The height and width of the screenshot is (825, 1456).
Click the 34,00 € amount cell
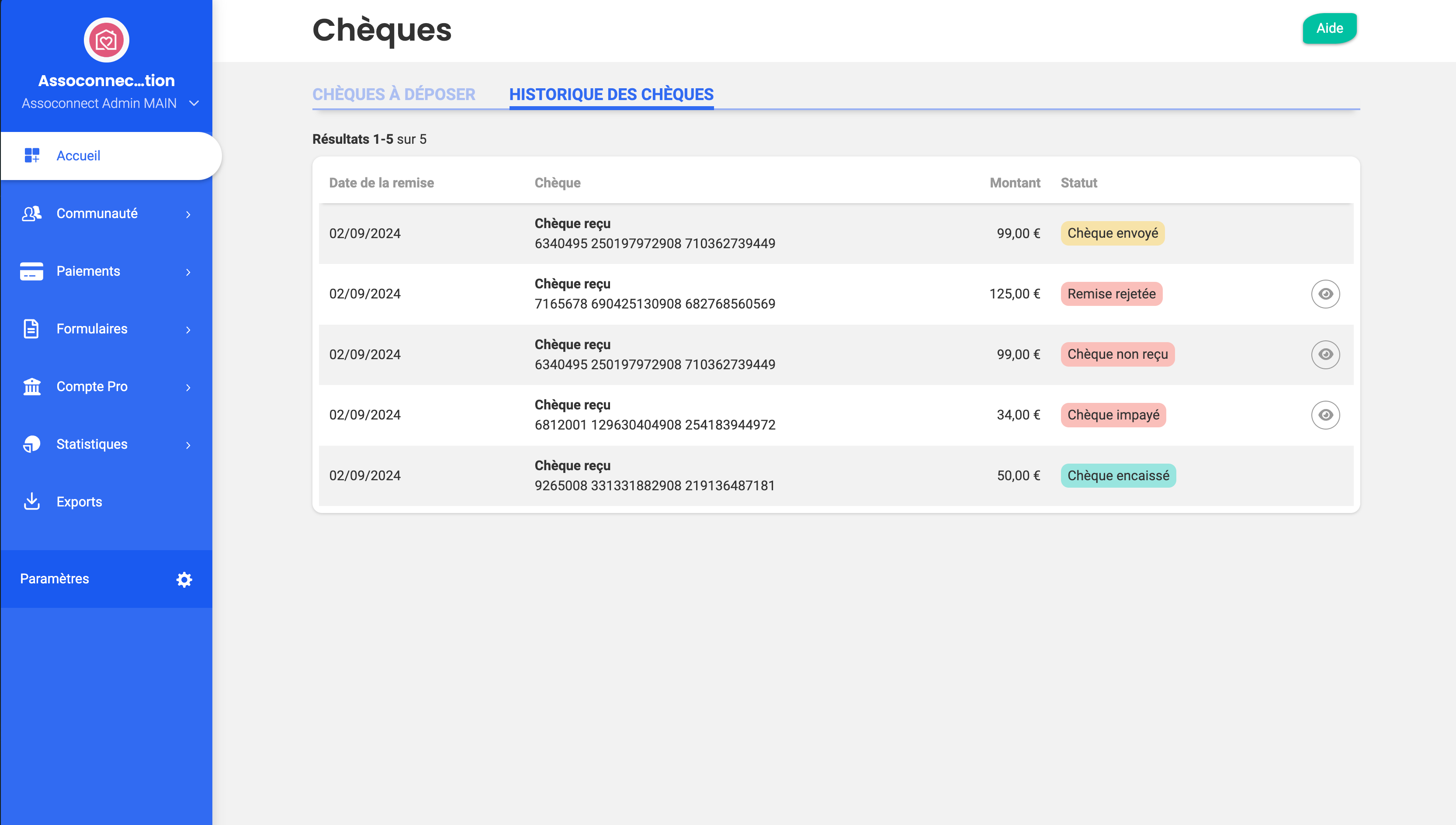tap(1018, 415)
